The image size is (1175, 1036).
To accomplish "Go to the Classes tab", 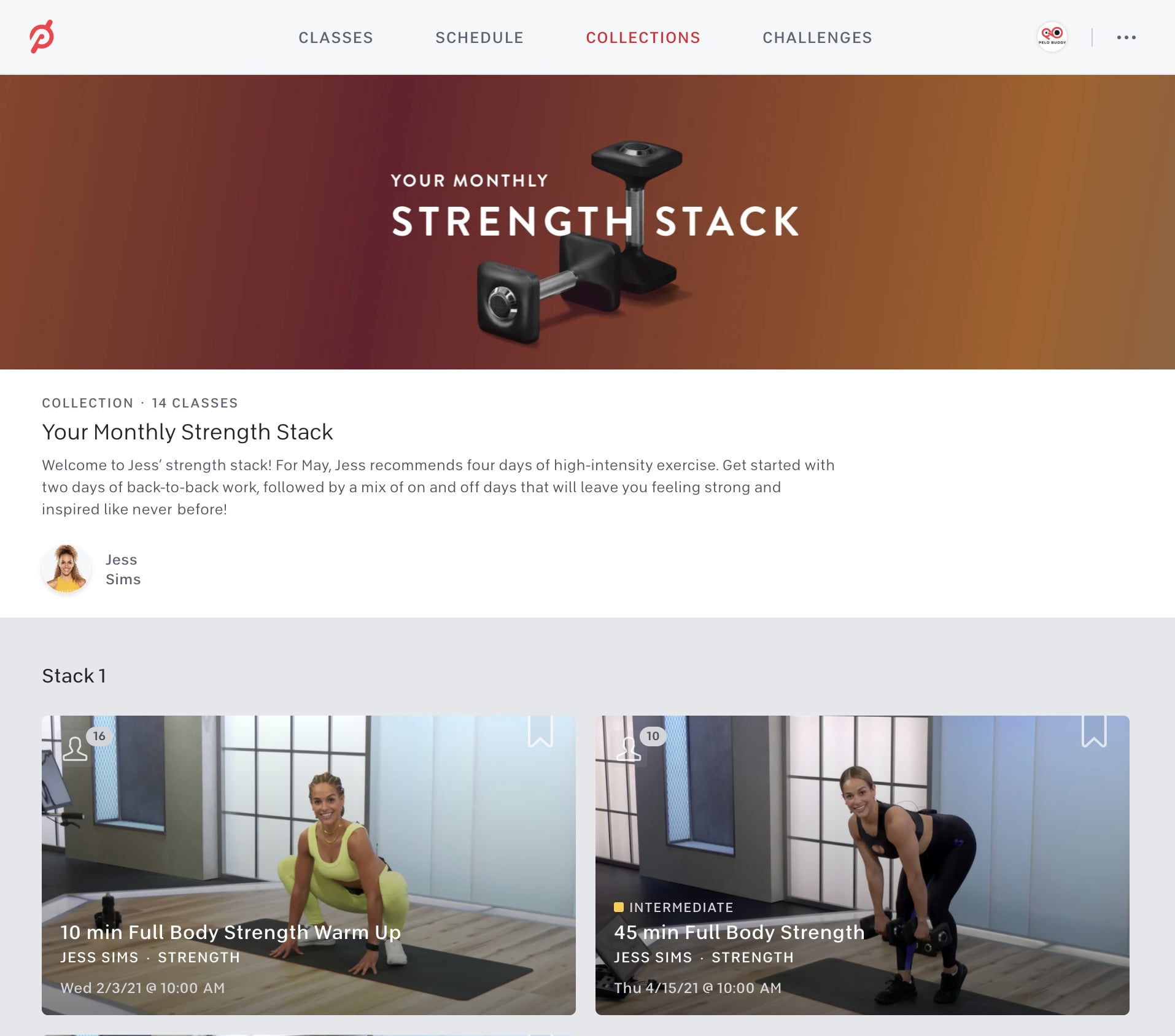I will [336, 37].
